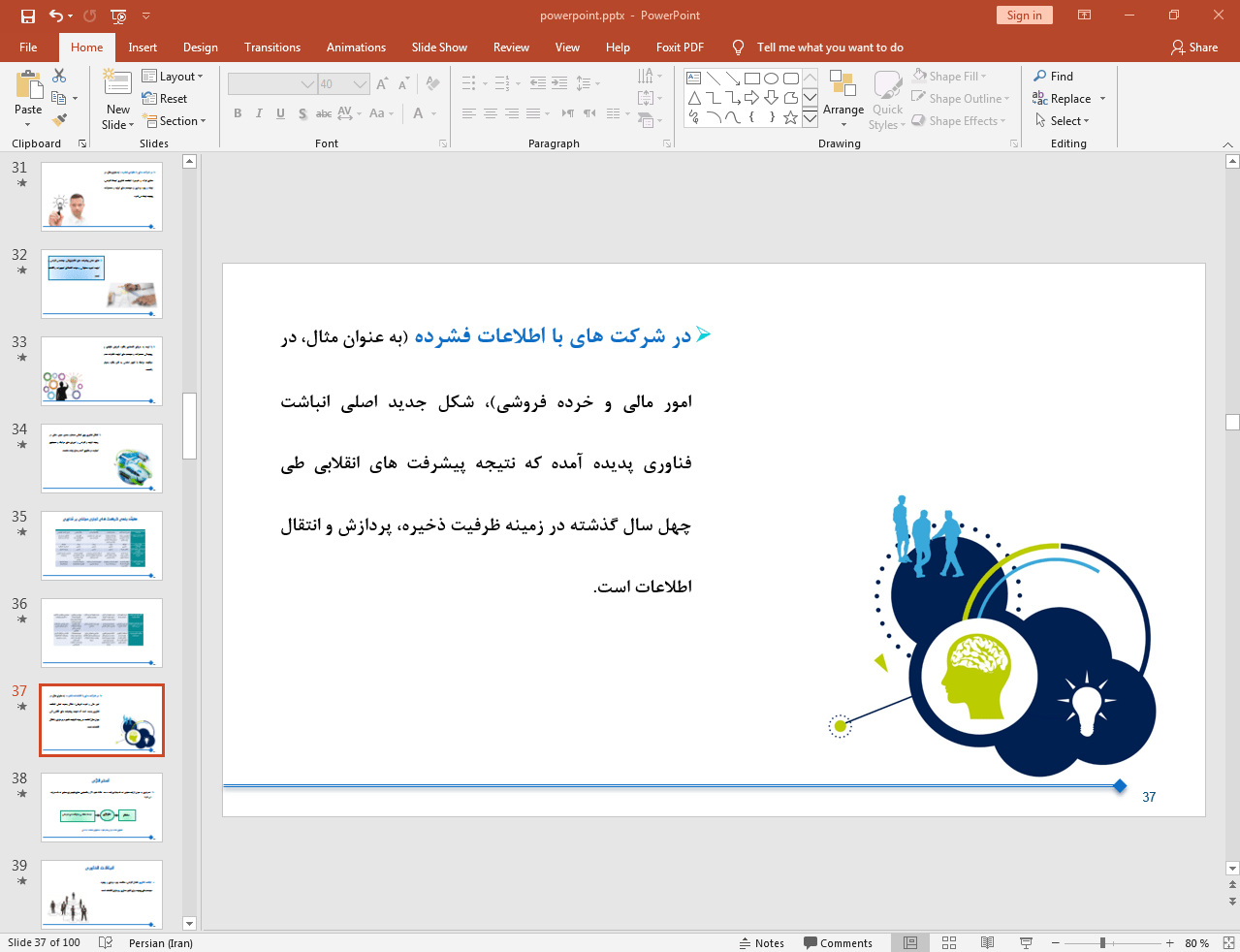Apply Underline formatting

[280, 113]
